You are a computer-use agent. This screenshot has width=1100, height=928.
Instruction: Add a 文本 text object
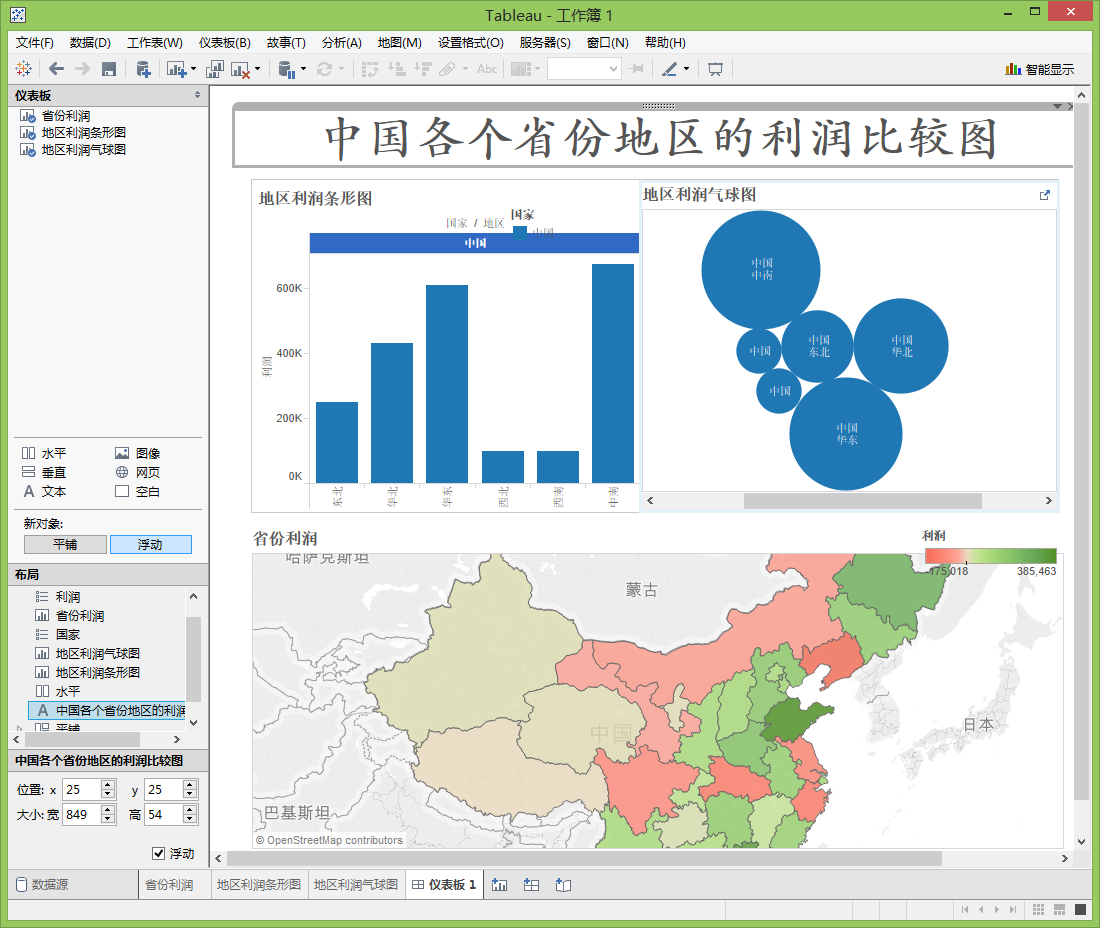(x=44, y=491)
